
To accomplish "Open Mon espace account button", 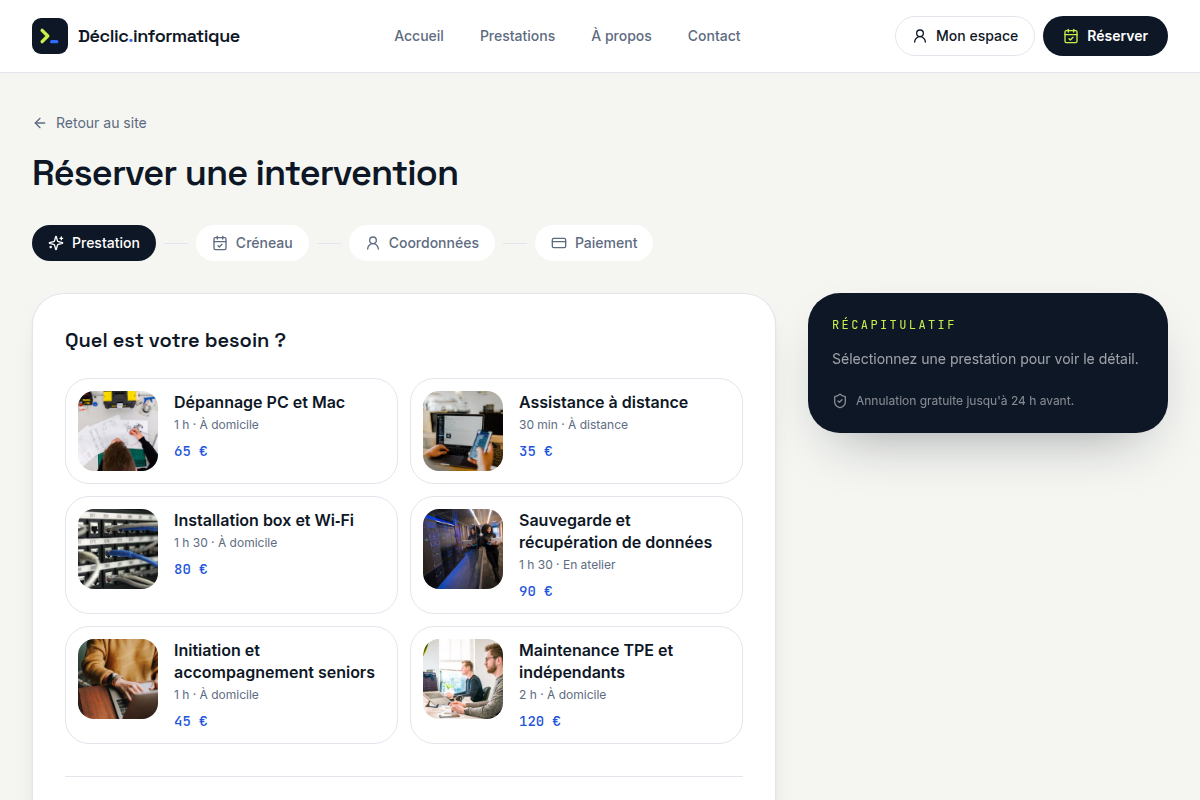I will click(x=965, y=36).
